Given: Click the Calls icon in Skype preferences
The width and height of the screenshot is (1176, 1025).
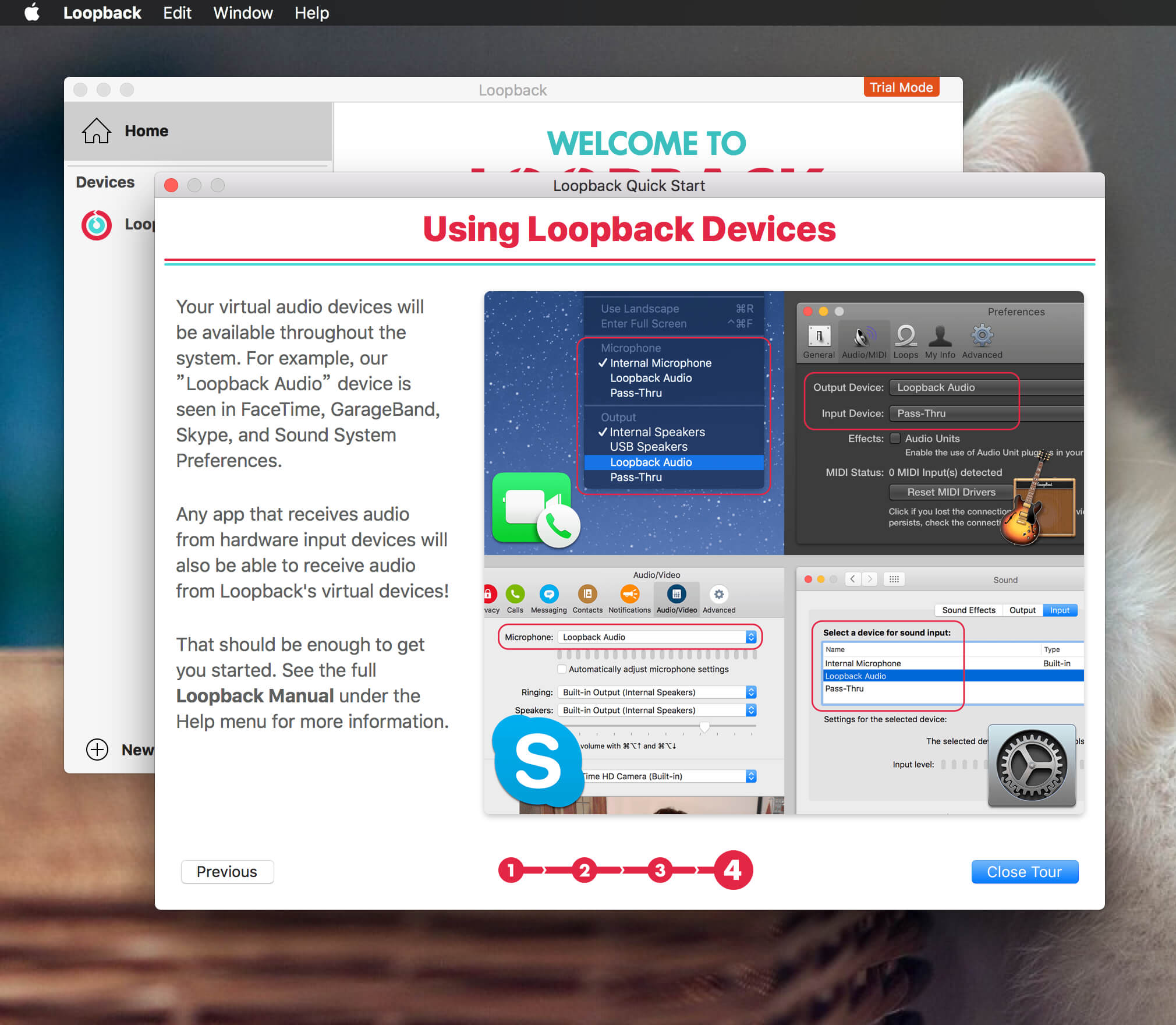Looking at the screenshot, I should [515, 599].
